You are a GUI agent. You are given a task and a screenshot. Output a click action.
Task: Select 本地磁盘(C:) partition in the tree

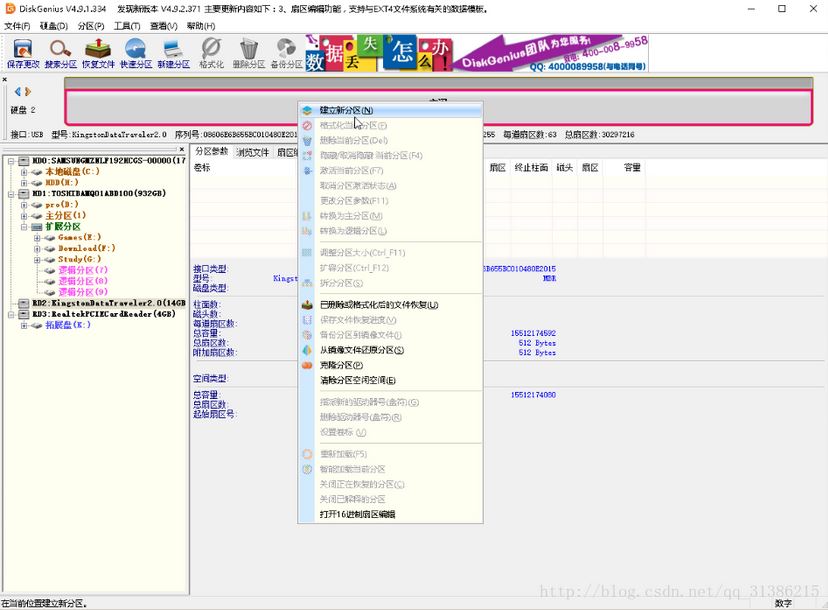tap(72, 172)
